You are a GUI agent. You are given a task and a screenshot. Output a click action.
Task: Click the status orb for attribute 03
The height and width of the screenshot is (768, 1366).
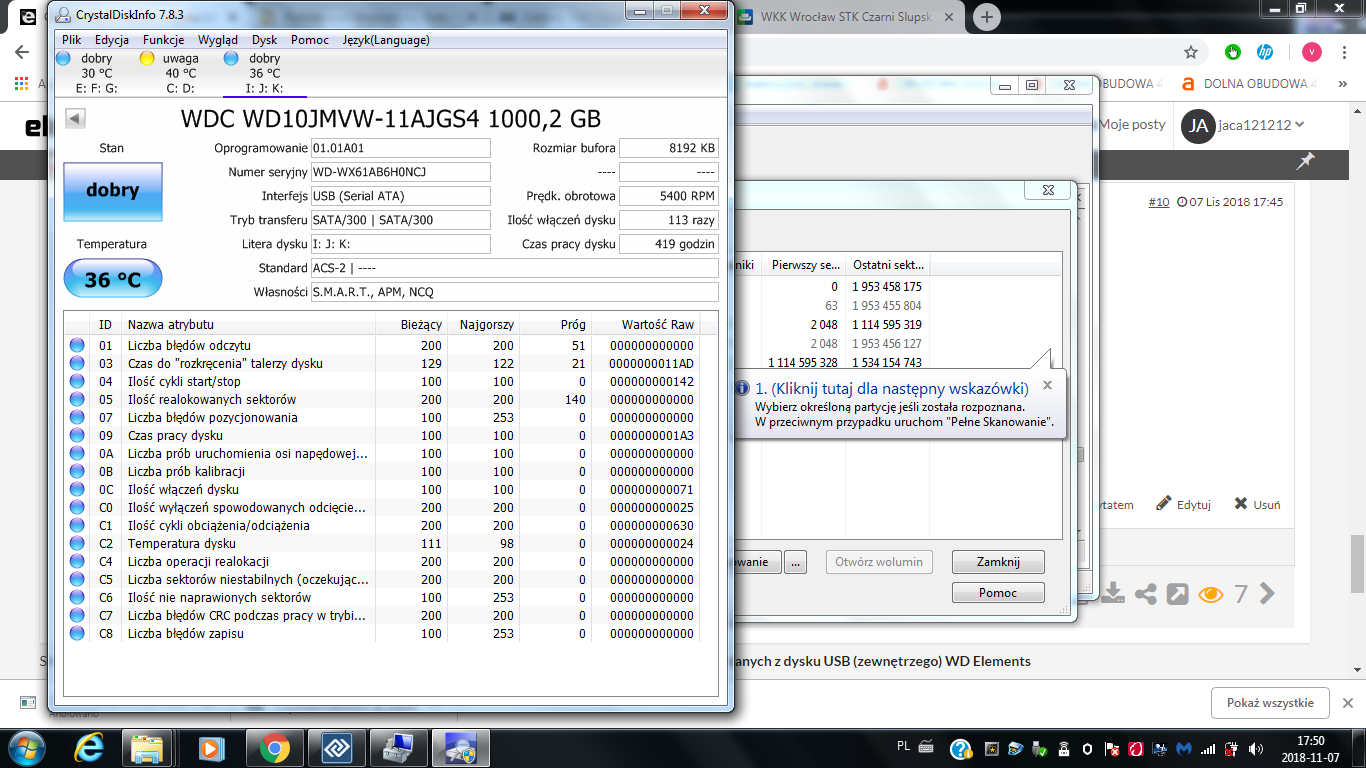click(77, 363)
